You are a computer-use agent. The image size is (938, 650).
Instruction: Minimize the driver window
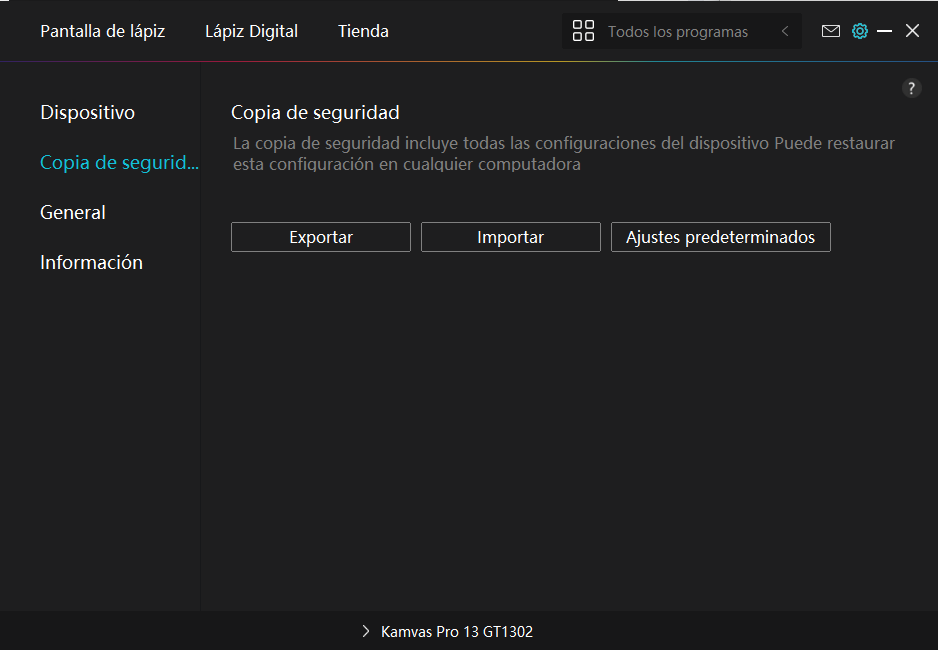(x=884, y=31)
